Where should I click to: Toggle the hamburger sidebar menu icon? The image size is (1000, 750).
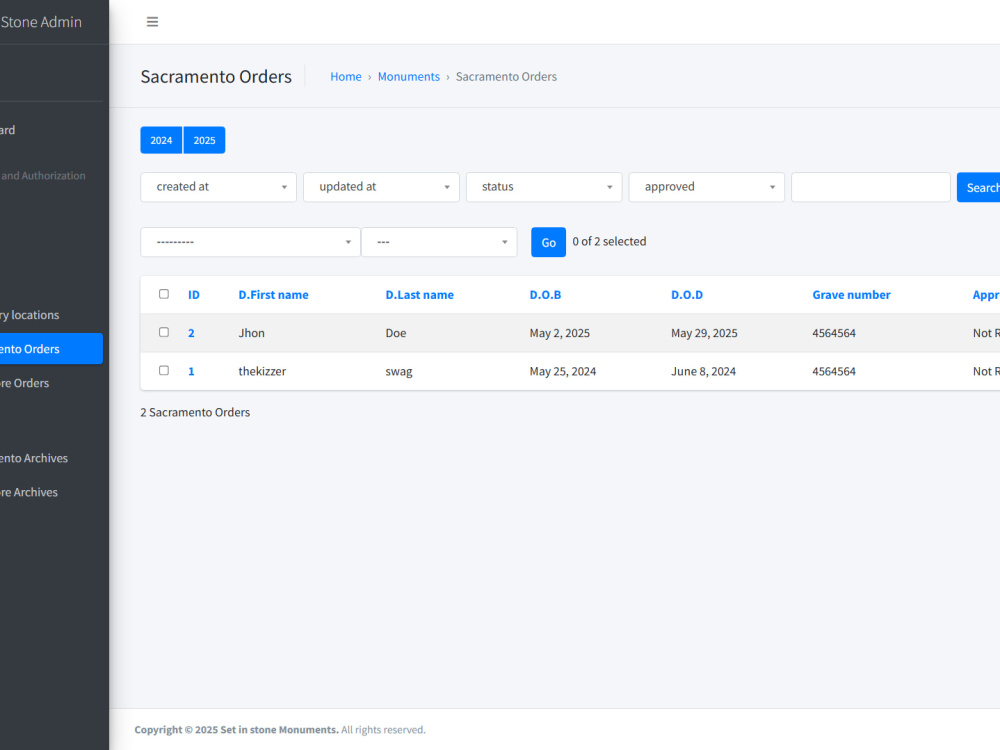pos(152,22)
